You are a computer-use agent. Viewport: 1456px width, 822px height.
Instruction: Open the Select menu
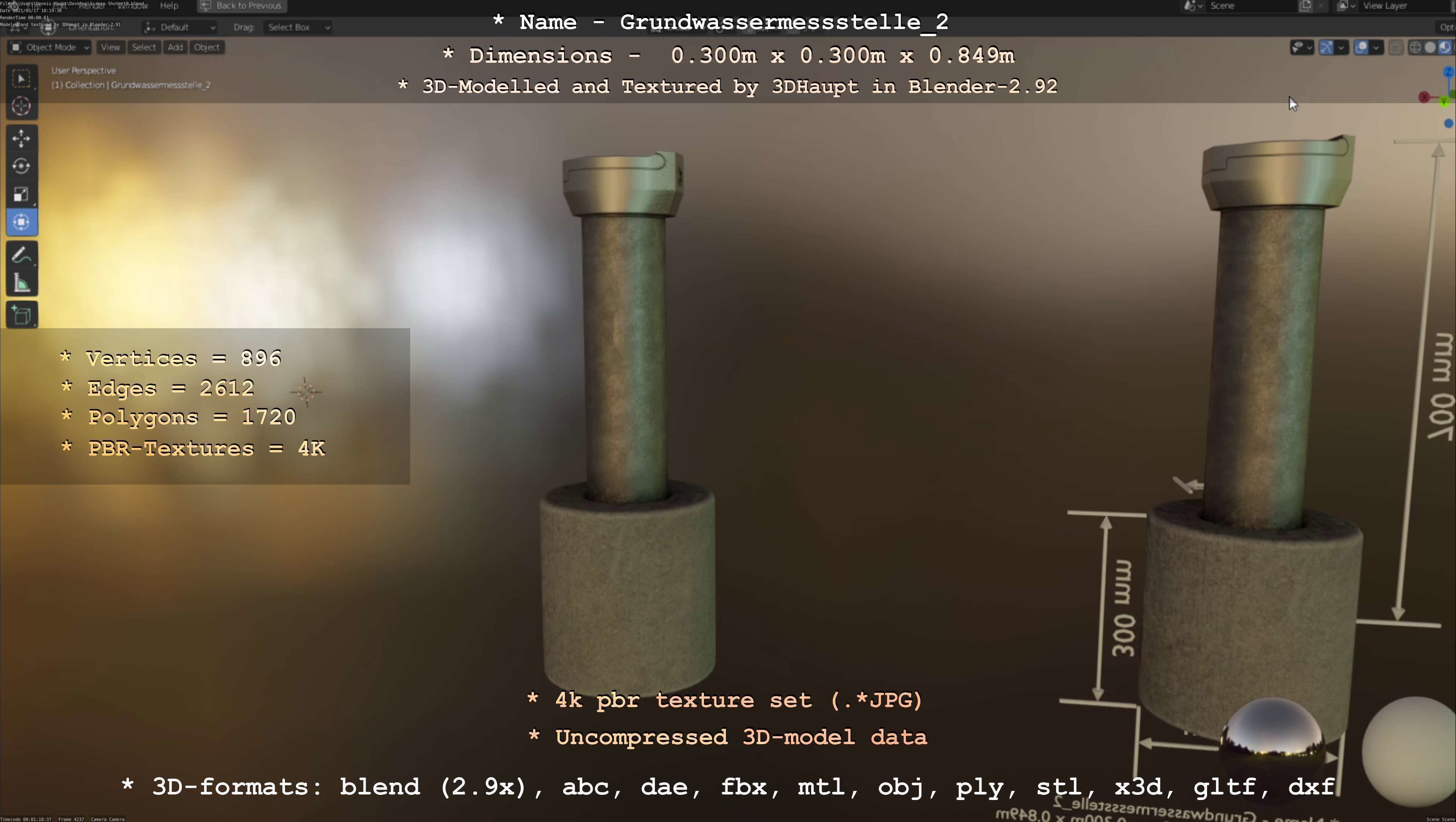tap(144, 47)
